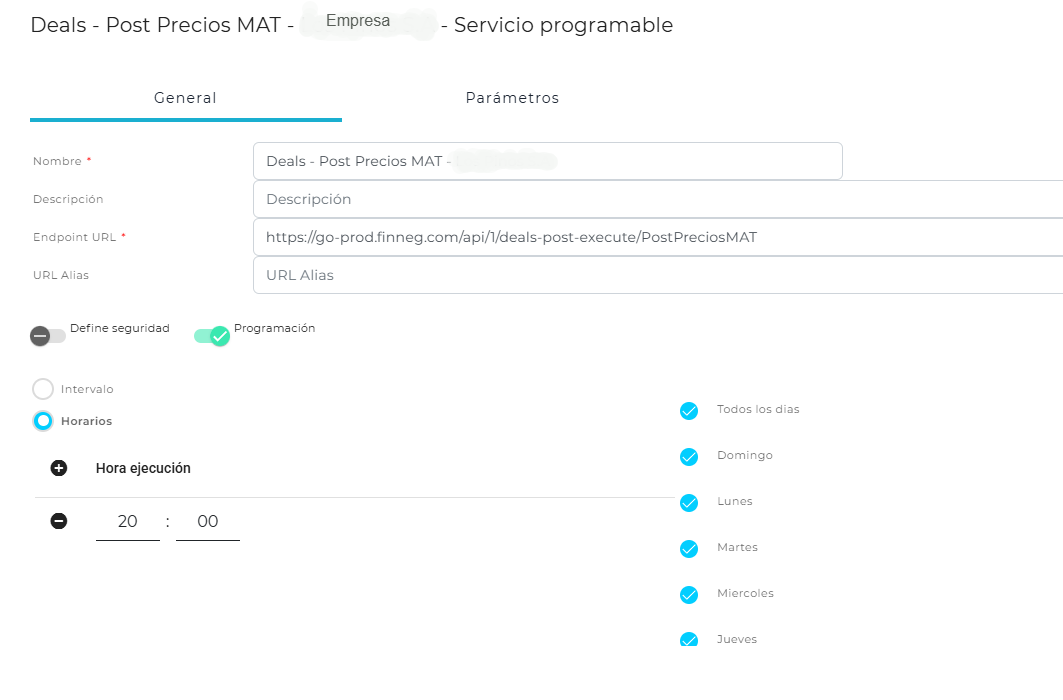Screen dimensions: 1063x700
Task: Toggle the Miercoles day checkbox
Action: [x=688, y=595]
